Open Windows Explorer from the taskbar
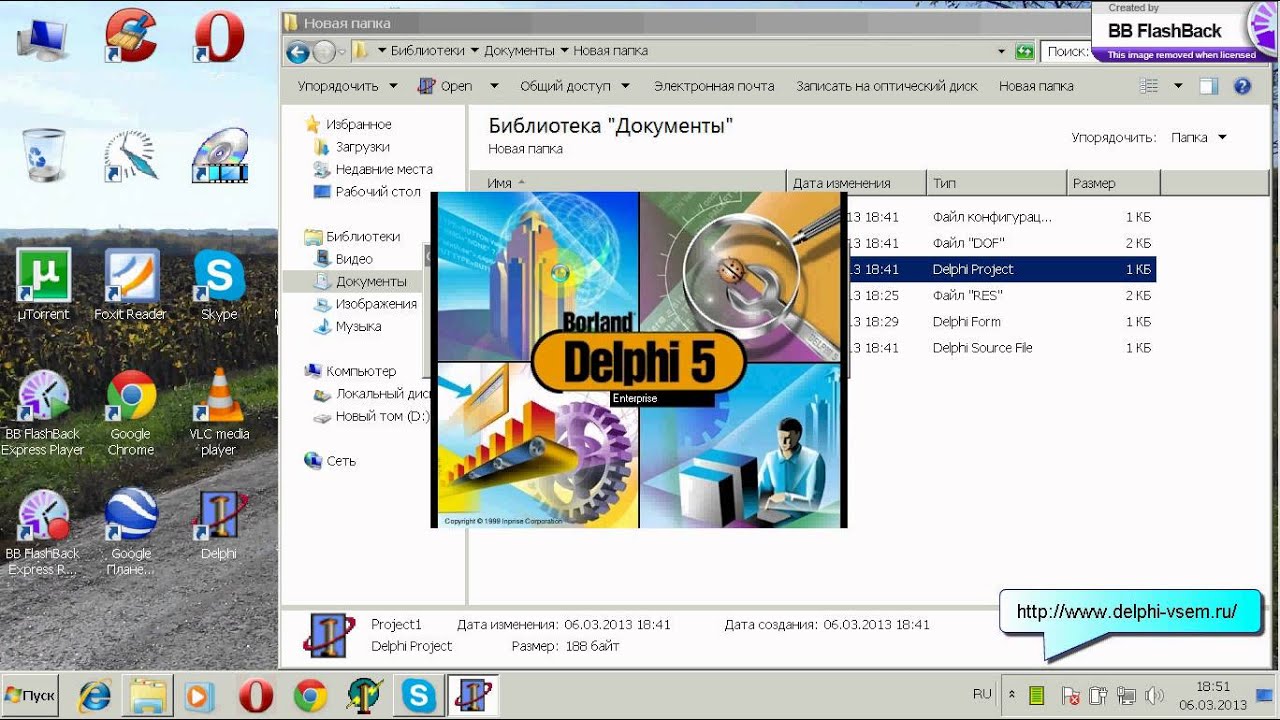 pos(149,695)
